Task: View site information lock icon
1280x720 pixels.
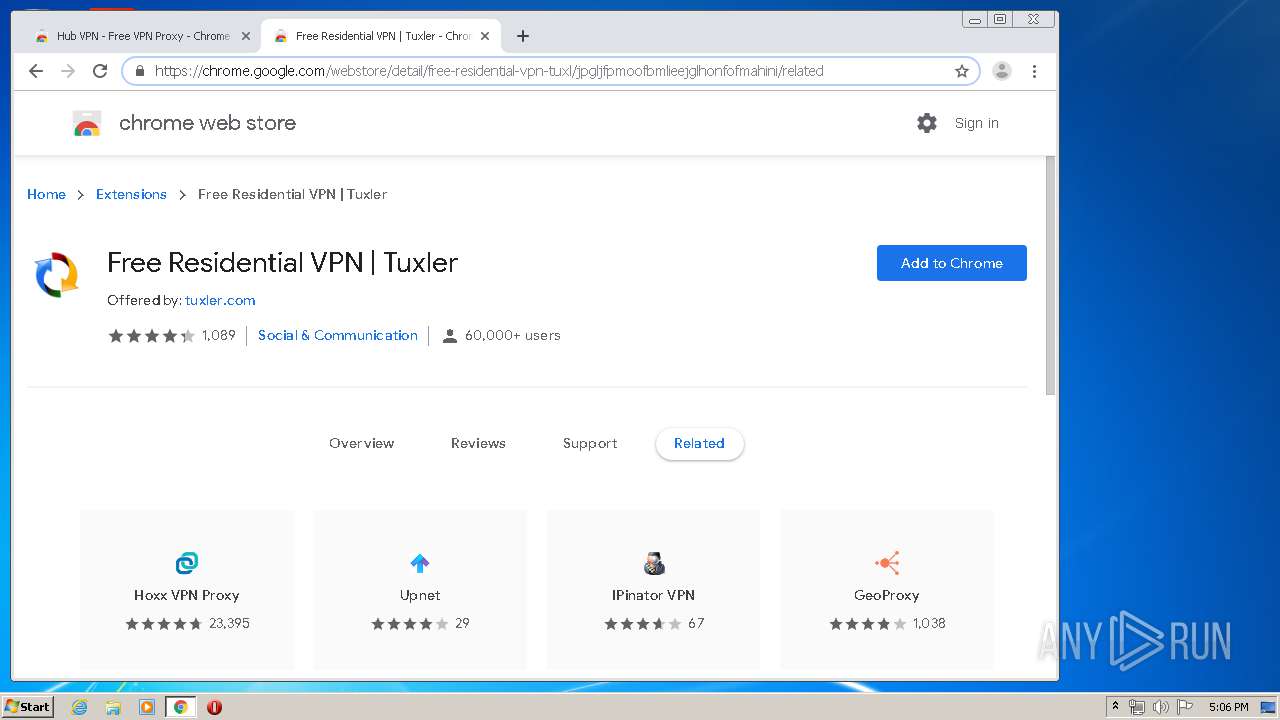Action: (x=139, y=71)
